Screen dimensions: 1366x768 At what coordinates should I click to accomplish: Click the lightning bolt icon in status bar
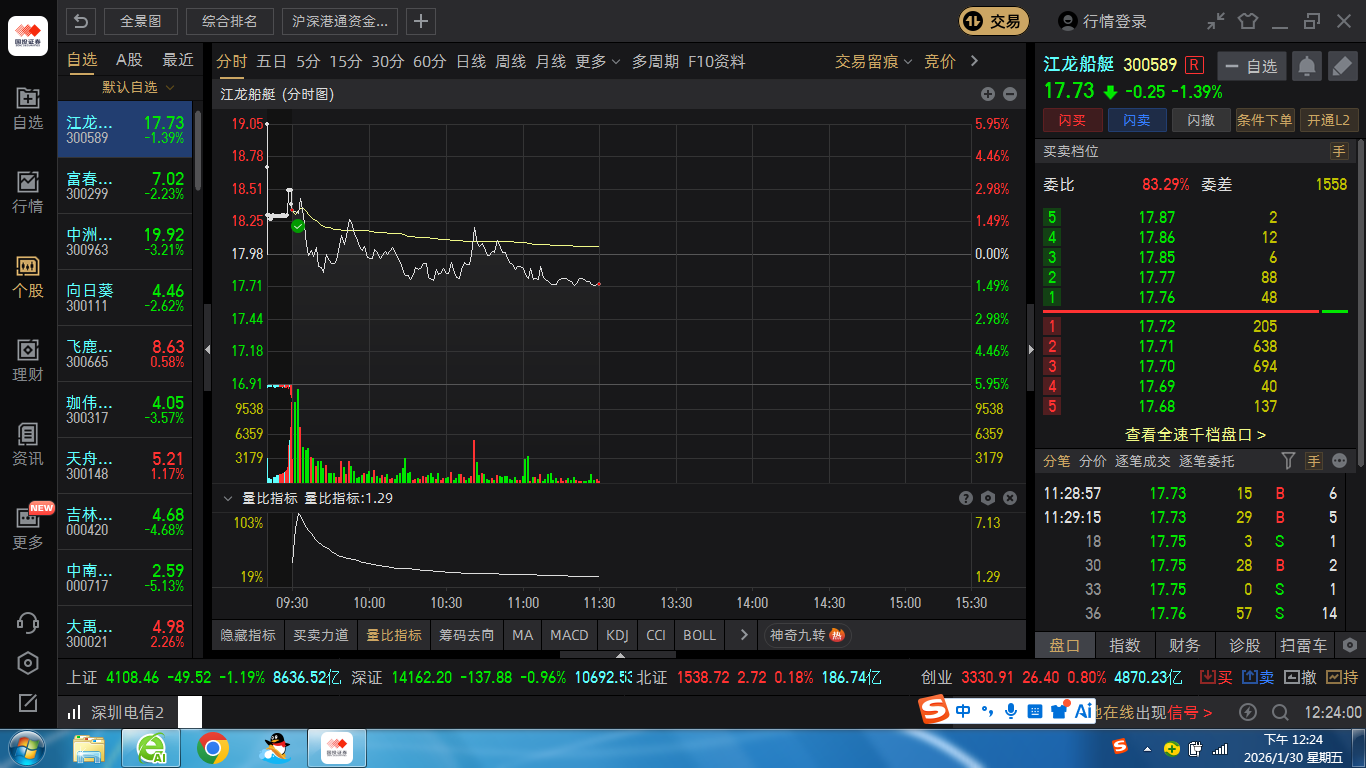coord(1248,712)
